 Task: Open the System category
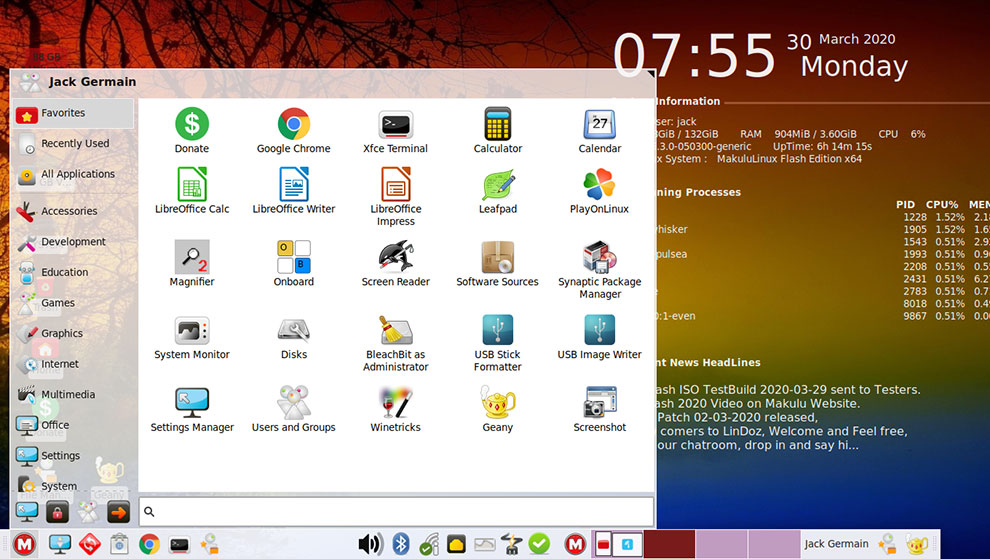pyautogui.click(x=73, y=486)
